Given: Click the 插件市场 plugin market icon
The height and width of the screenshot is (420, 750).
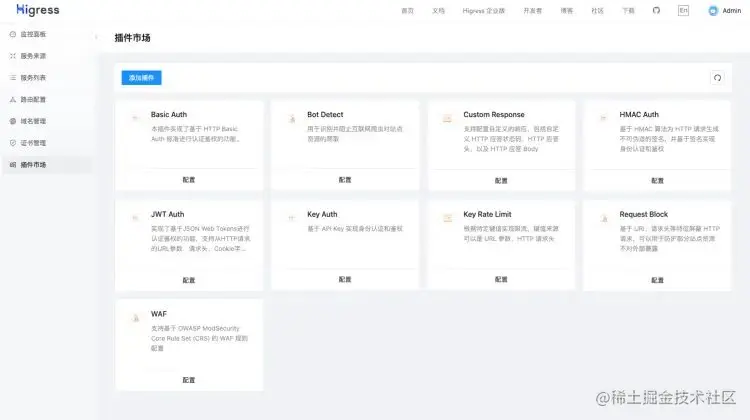Looking at the screenshot, I should (x=13, y=165).
